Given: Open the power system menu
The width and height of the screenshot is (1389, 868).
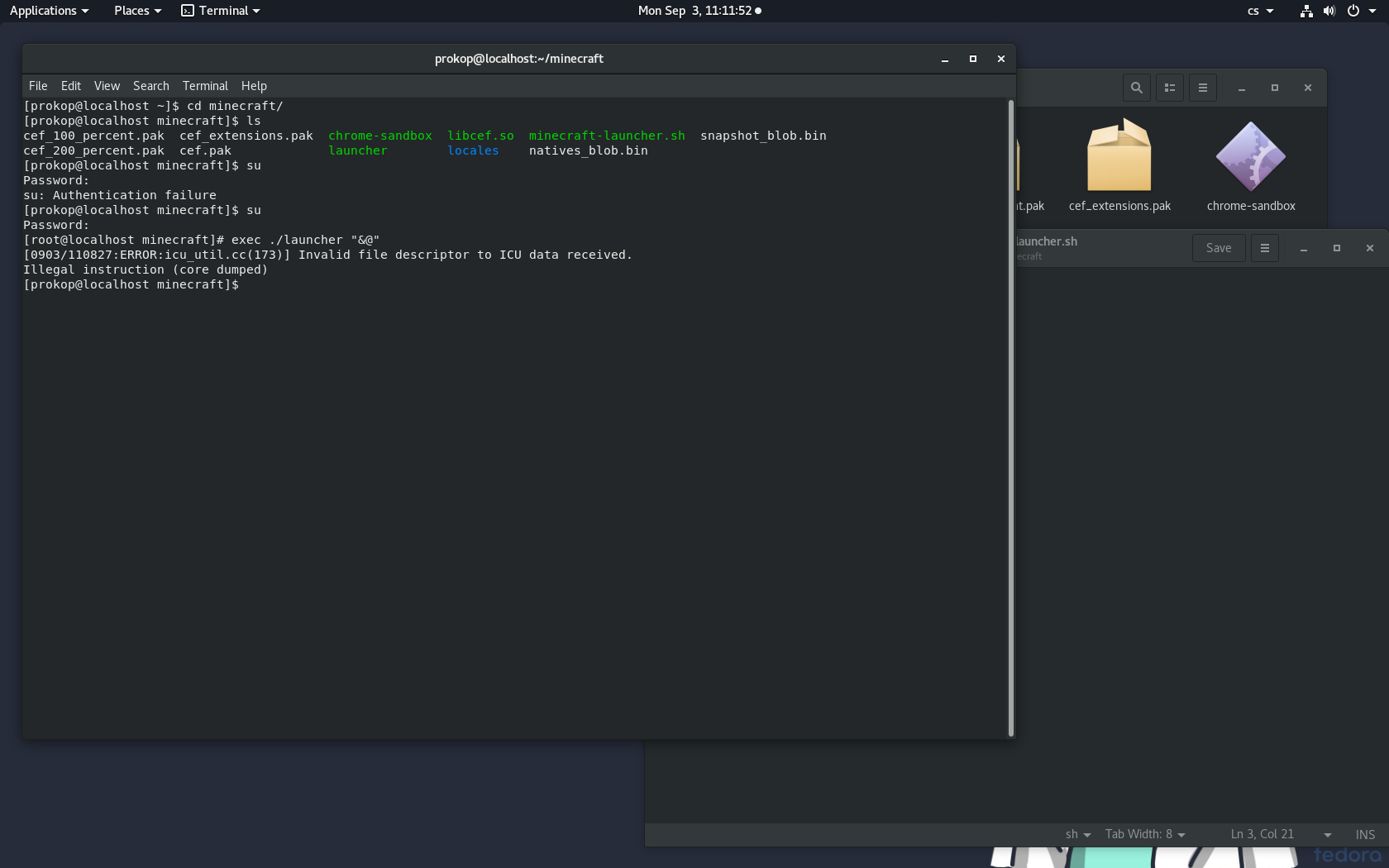Looking at the screenshot, I should (1353, 11).
